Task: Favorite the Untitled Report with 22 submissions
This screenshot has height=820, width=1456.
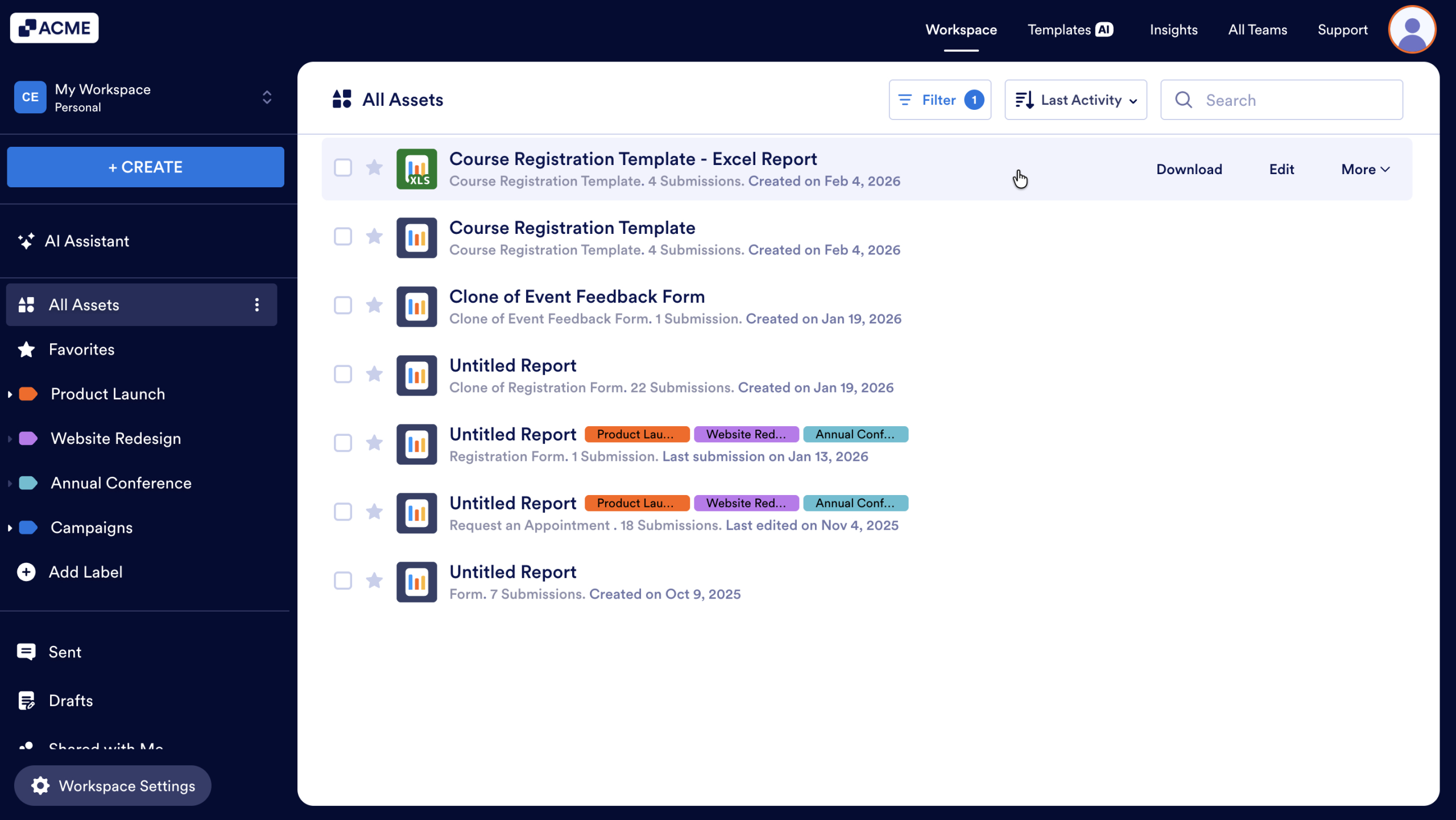Action: point(374,374)
